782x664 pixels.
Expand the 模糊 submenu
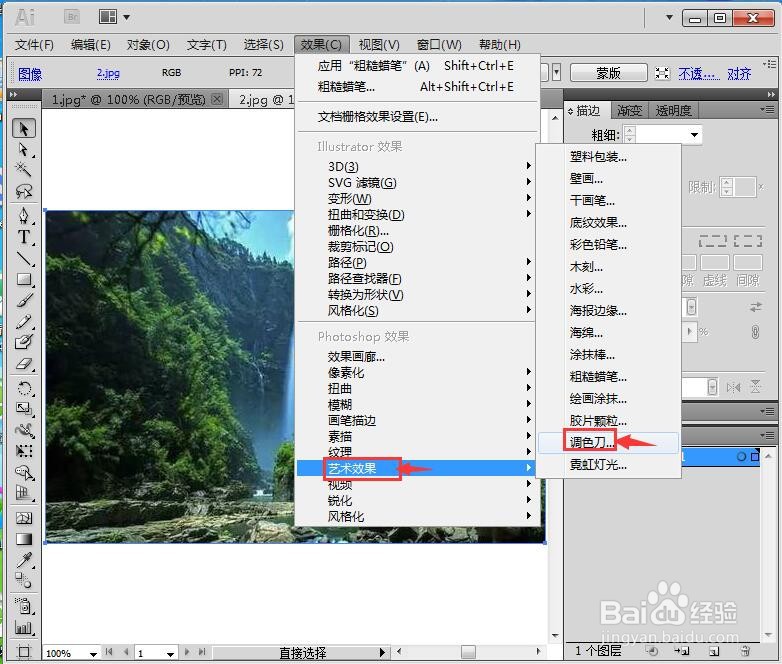point(418,405)
